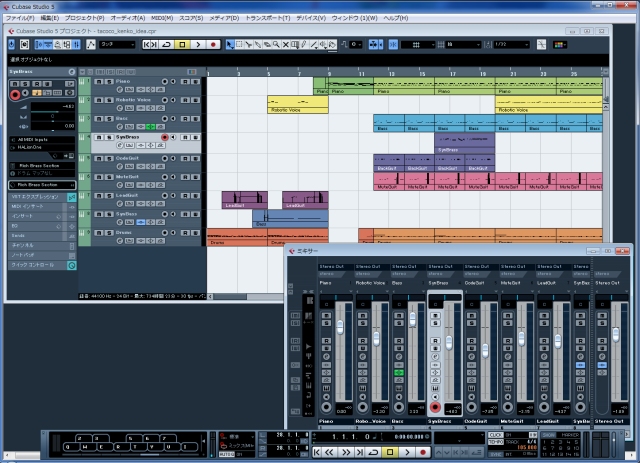
Task: Open the HALionOne output routing dropdown
Action: [42, 147]
